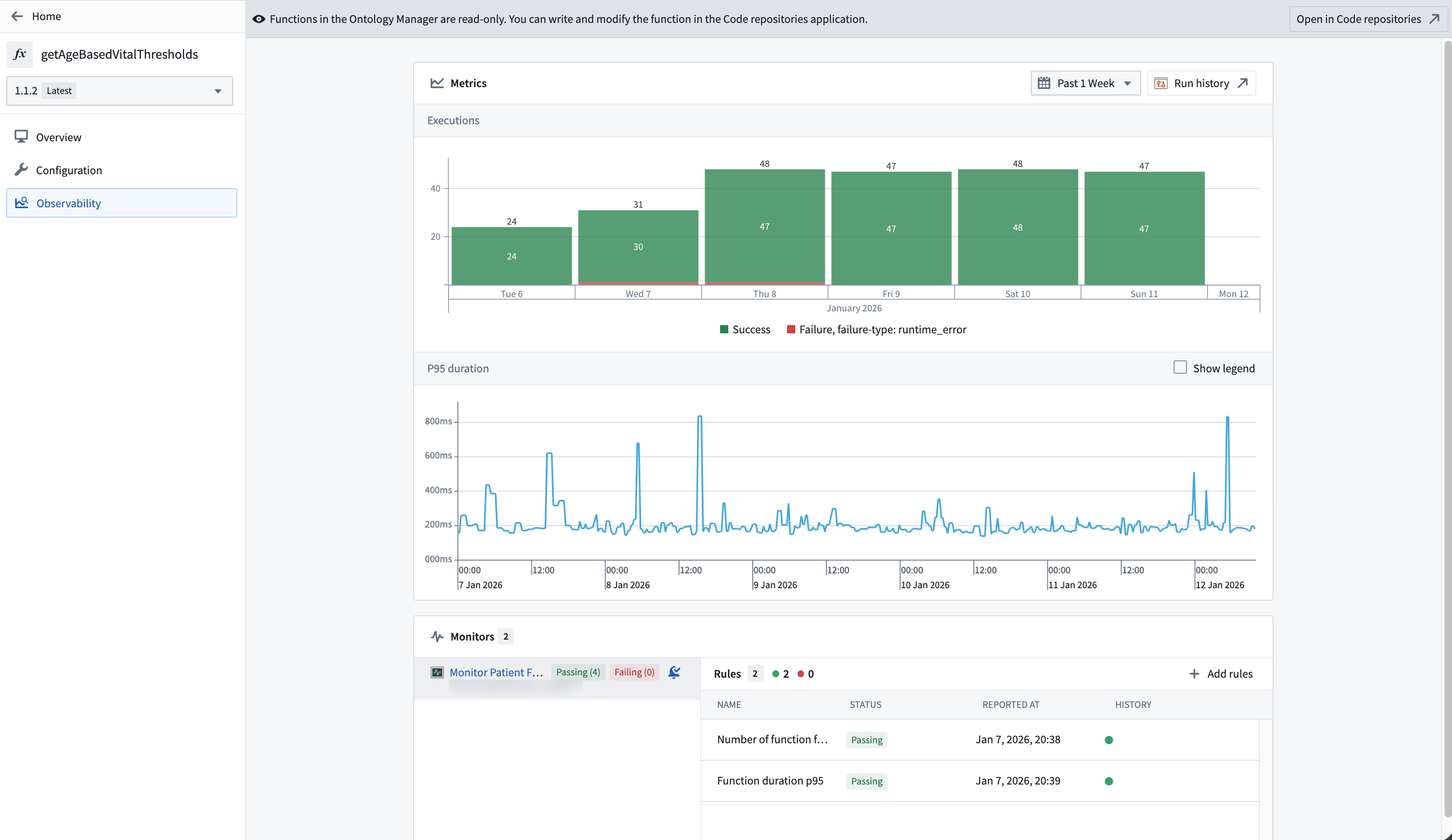Click the green history dot for Function duration p95
1452x840 pixels.
click(x=1108, y=781)
